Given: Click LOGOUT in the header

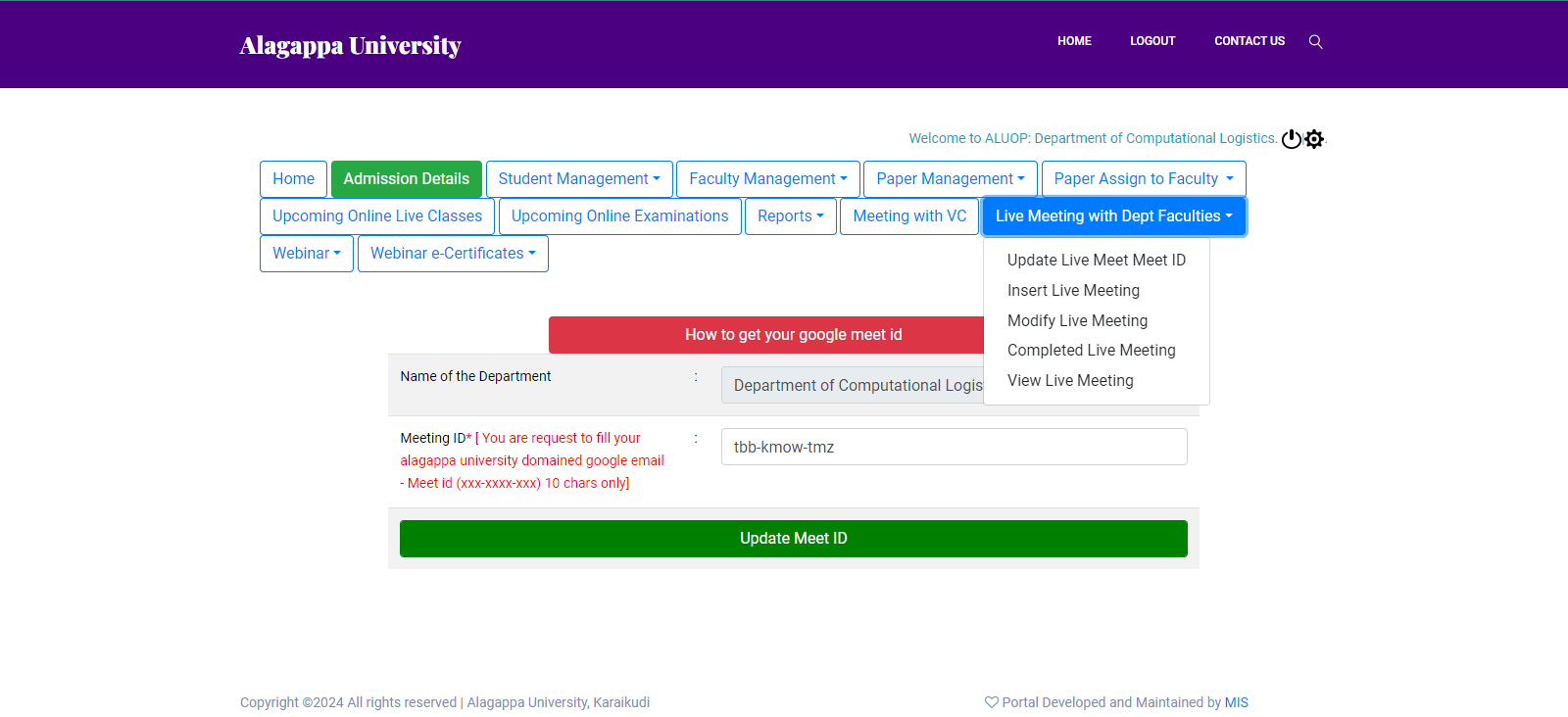Looking at the screenshot, I should [1152, 41].
